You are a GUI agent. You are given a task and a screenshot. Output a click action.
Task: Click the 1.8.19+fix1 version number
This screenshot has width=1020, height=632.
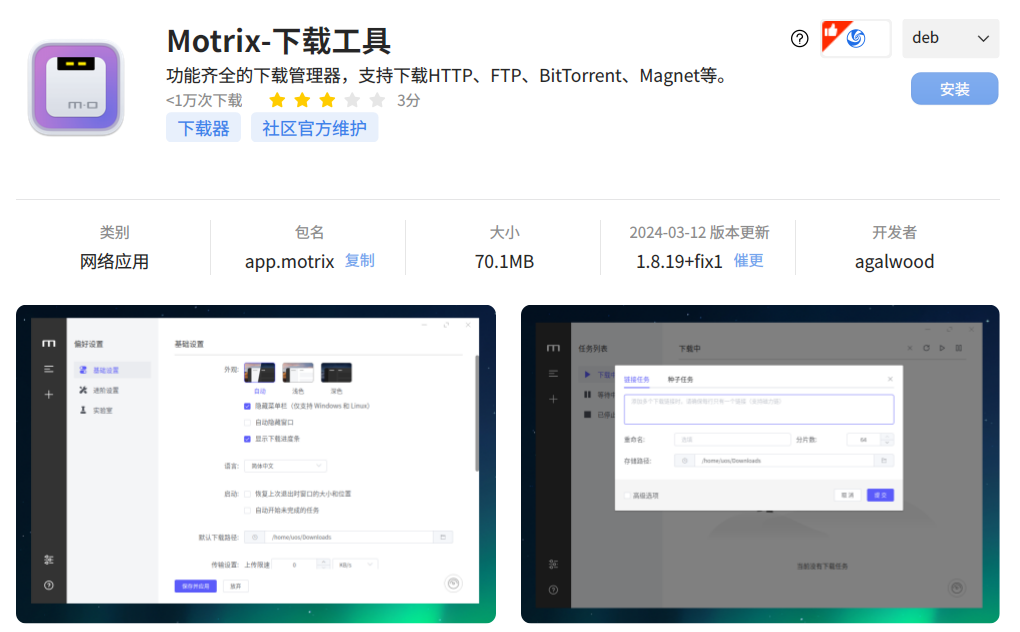click(679, 262)
